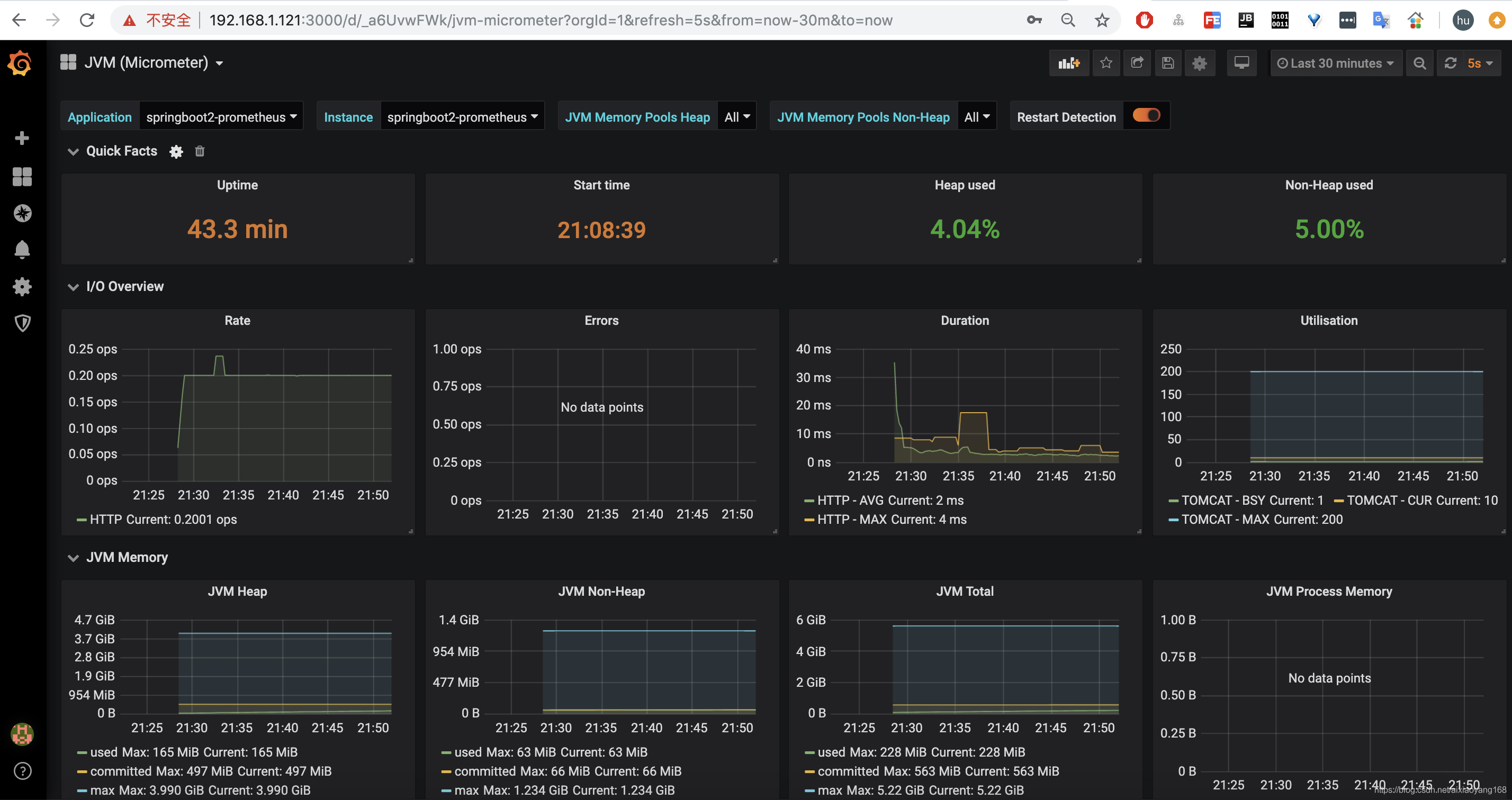Open Alerting bell in sidebar

click(22, 249)
